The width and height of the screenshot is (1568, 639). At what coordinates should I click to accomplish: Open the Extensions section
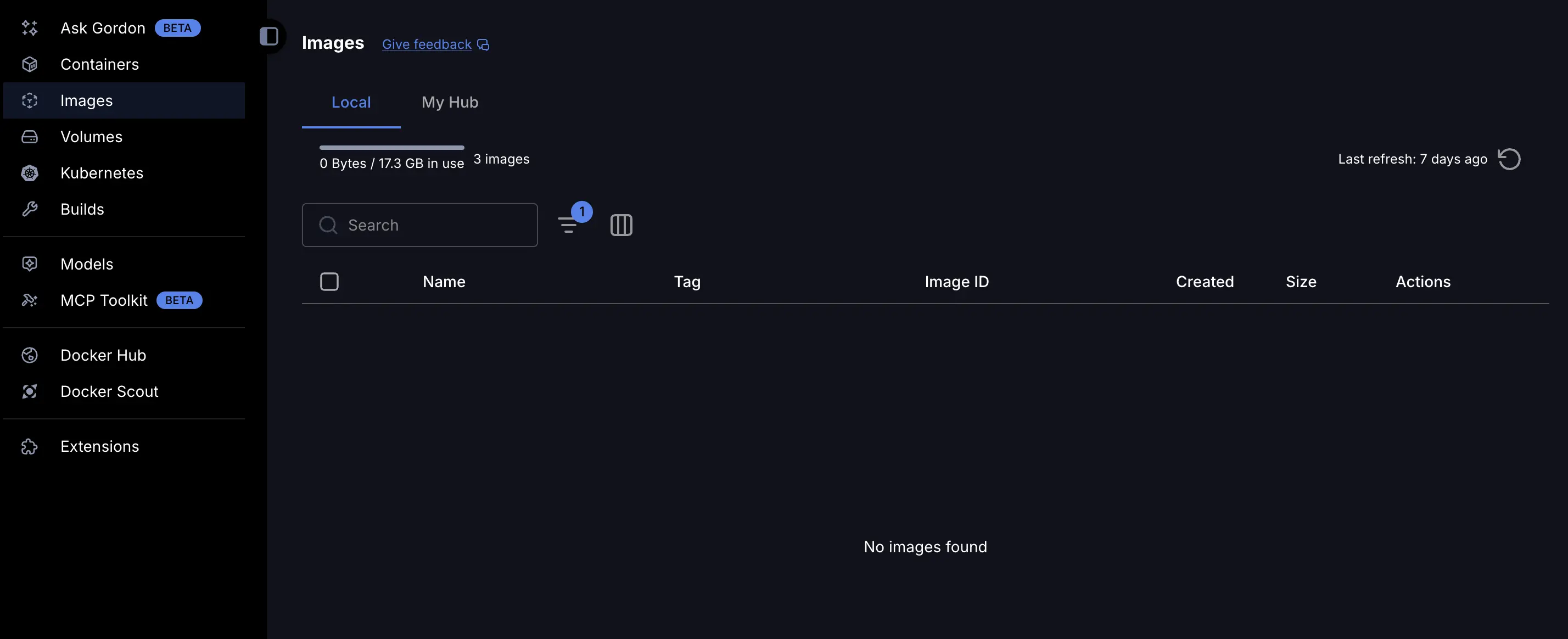tap(100, 446)
